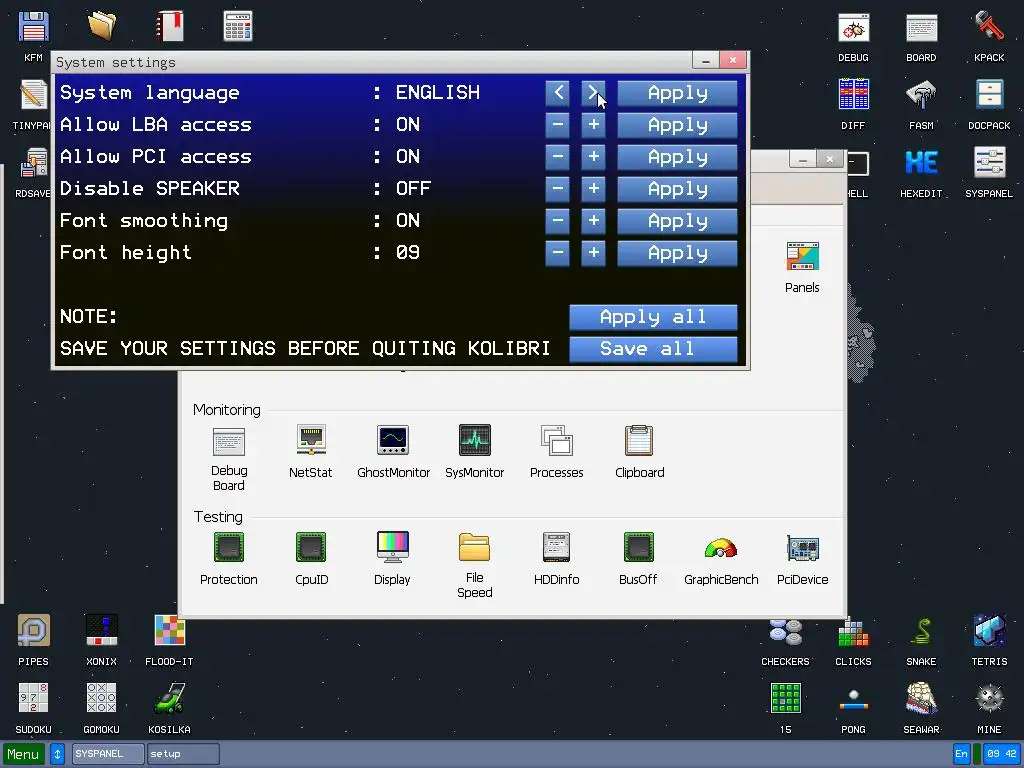Viewport: 1024px width, 768px height.
Task: Switch to setup taskbar item
Action: [x=184, y=754]
